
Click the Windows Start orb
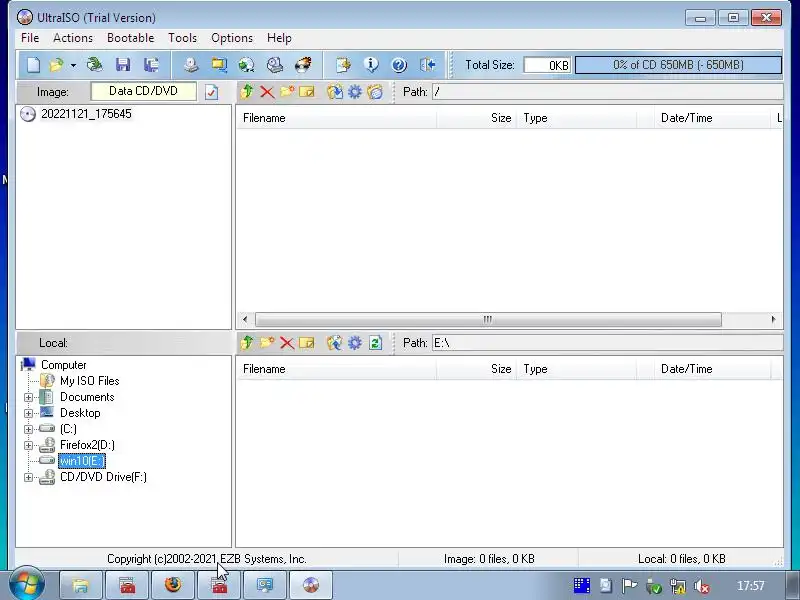click(x=27, y=584)
